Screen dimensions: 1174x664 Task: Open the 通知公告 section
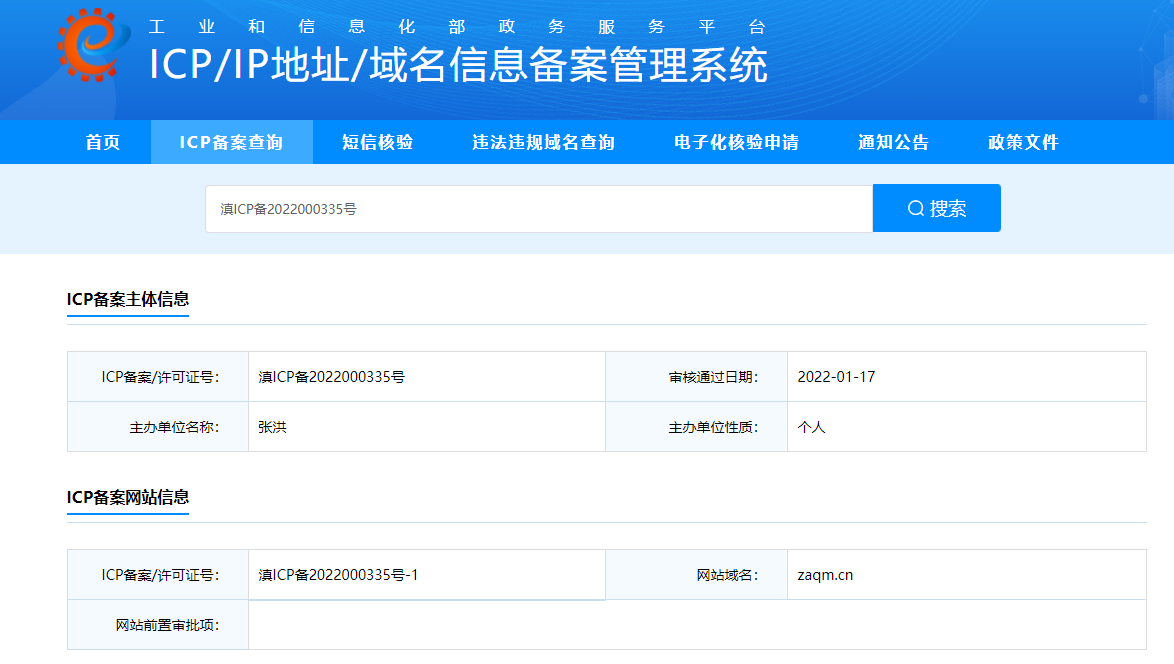click(893, 142)
